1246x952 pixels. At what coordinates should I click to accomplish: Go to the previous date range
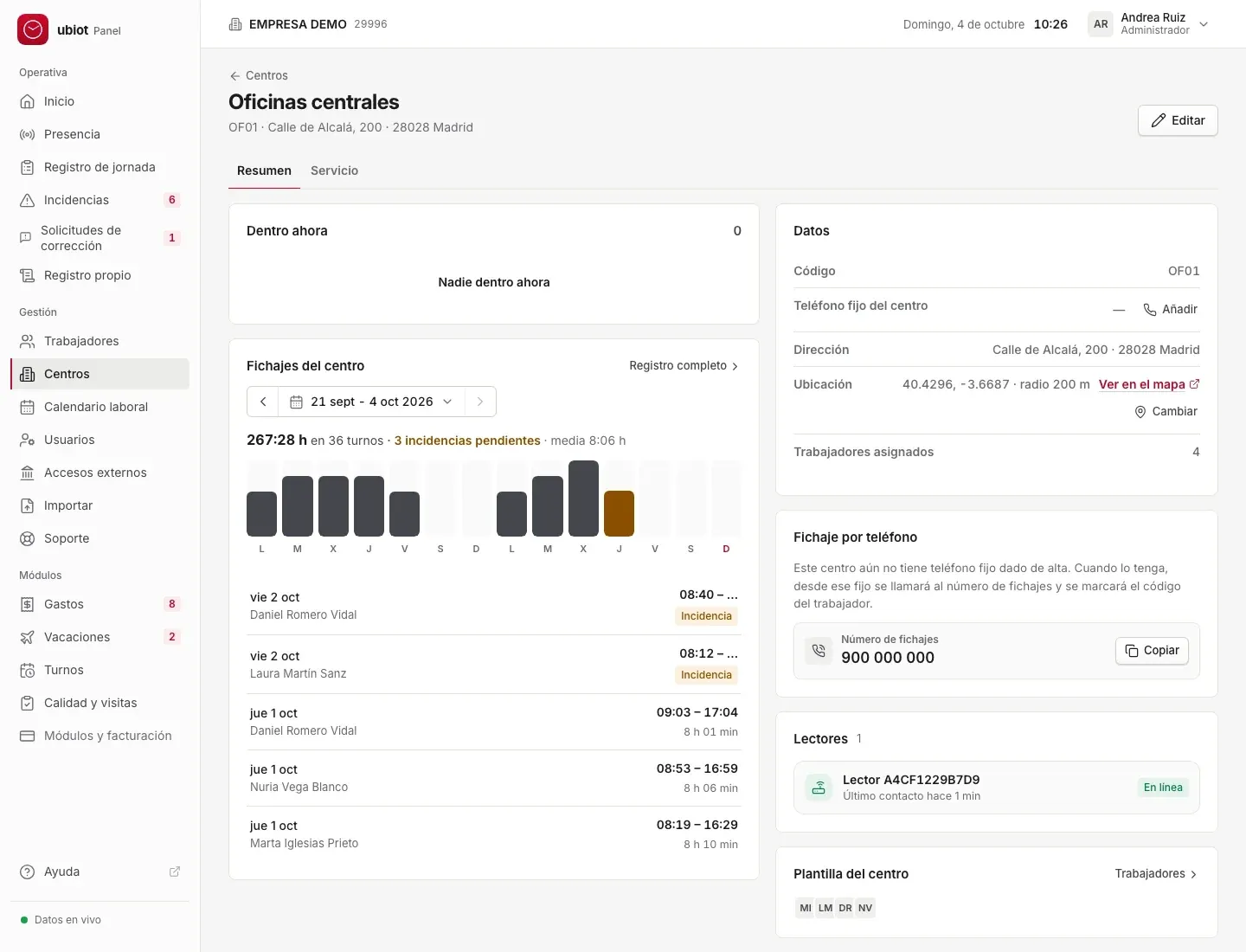[x=263, y=402]
